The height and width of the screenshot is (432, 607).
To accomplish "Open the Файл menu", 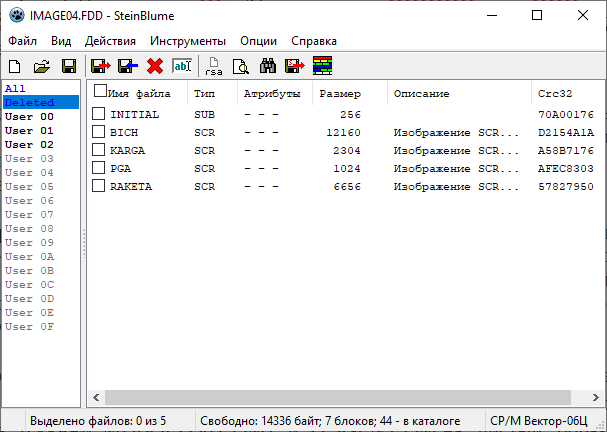I will tap(22, 41).
